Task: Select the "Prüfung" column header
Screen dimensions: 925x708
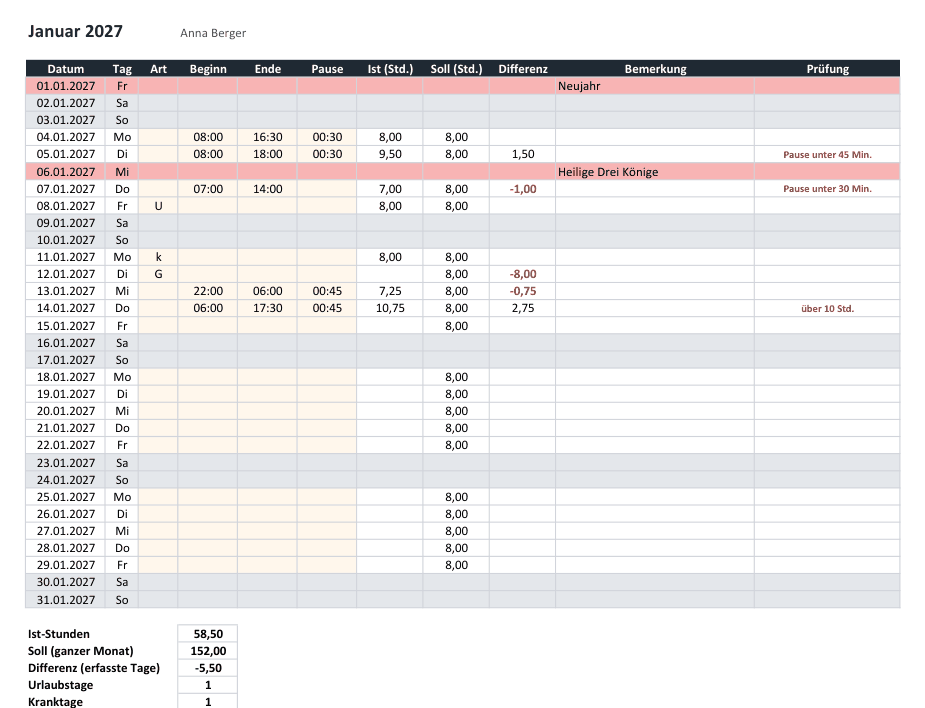Action: pyautogui.click(x=827, y=69)
